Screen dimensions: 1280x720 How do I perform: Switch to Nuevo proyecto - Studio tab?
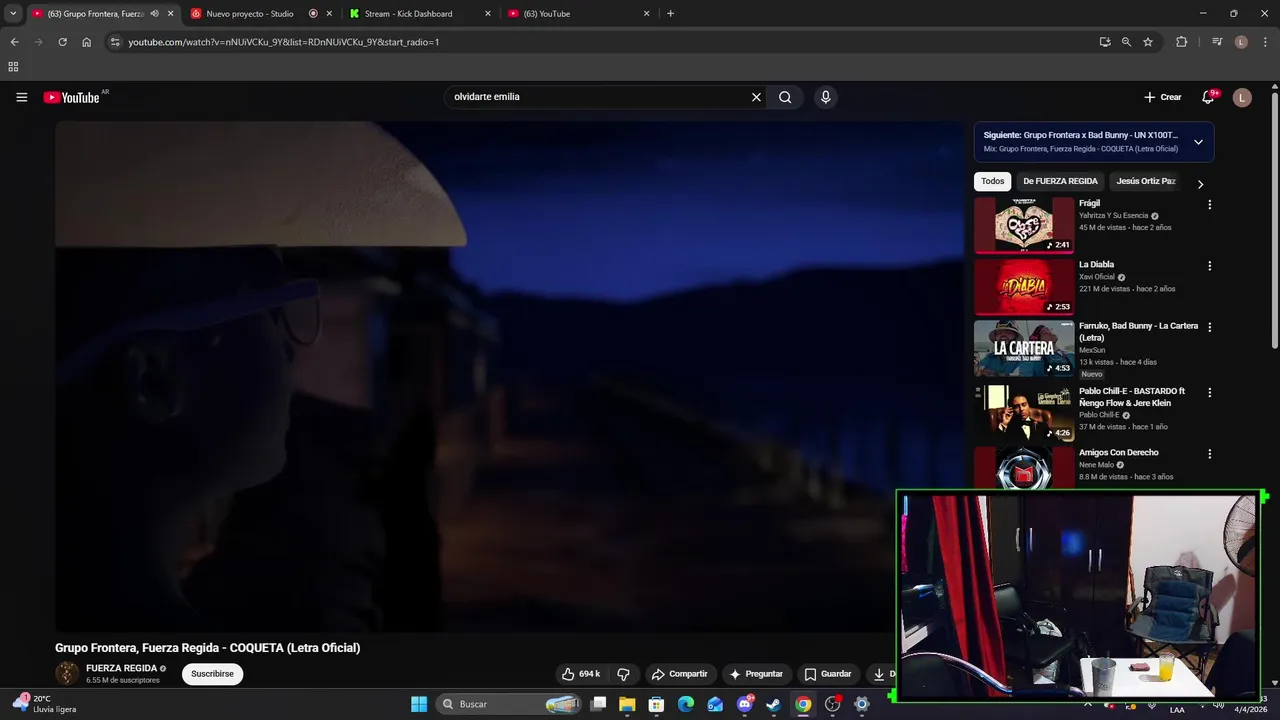pyautogui.click(x=249, y=14)
